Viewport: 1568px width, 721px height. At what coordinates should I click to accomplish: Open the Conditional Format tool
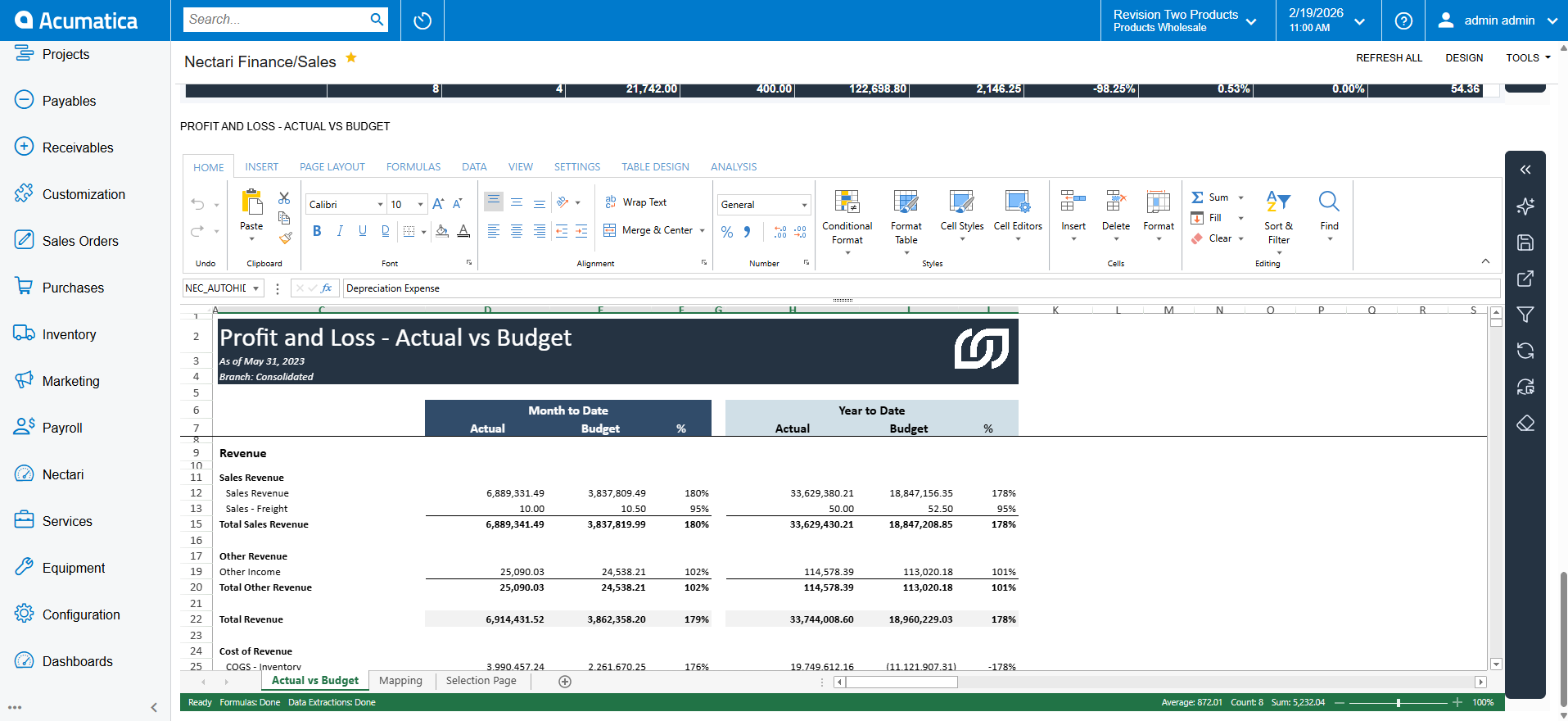(847, 218)
